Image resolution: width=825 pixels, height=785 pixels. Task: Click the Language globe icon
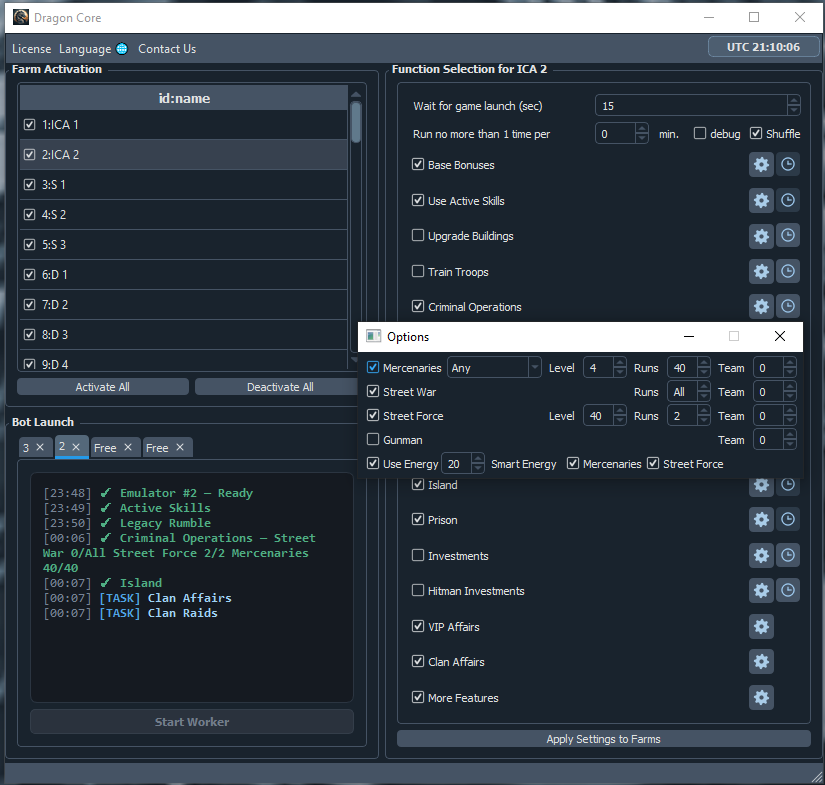click(122, 49)
